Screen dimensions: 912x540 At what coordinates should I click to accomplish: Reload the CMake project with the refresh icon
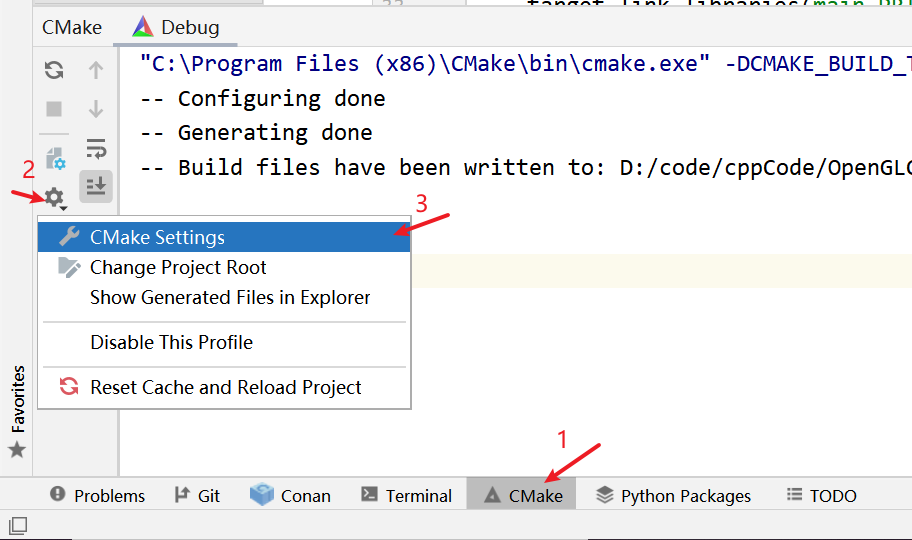(54, 70)
